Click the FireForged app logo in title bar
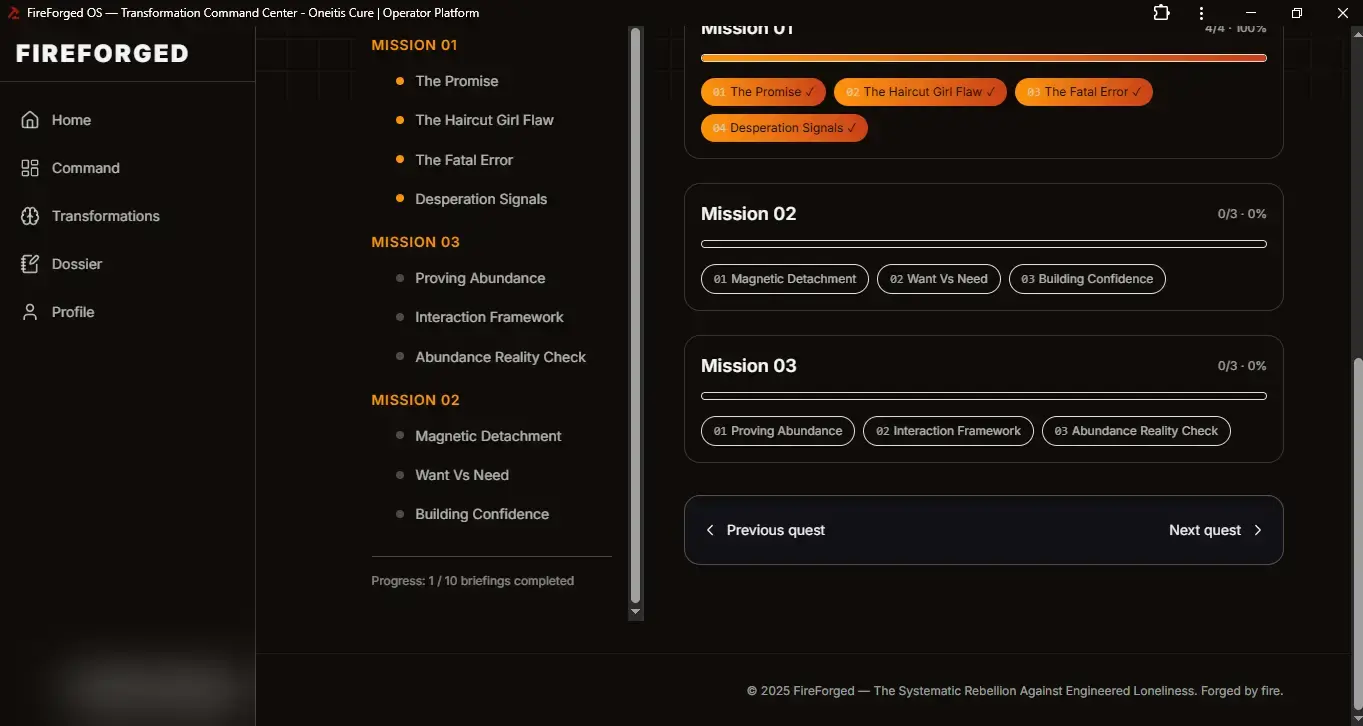1363x726 pixels. click(15, 13)
